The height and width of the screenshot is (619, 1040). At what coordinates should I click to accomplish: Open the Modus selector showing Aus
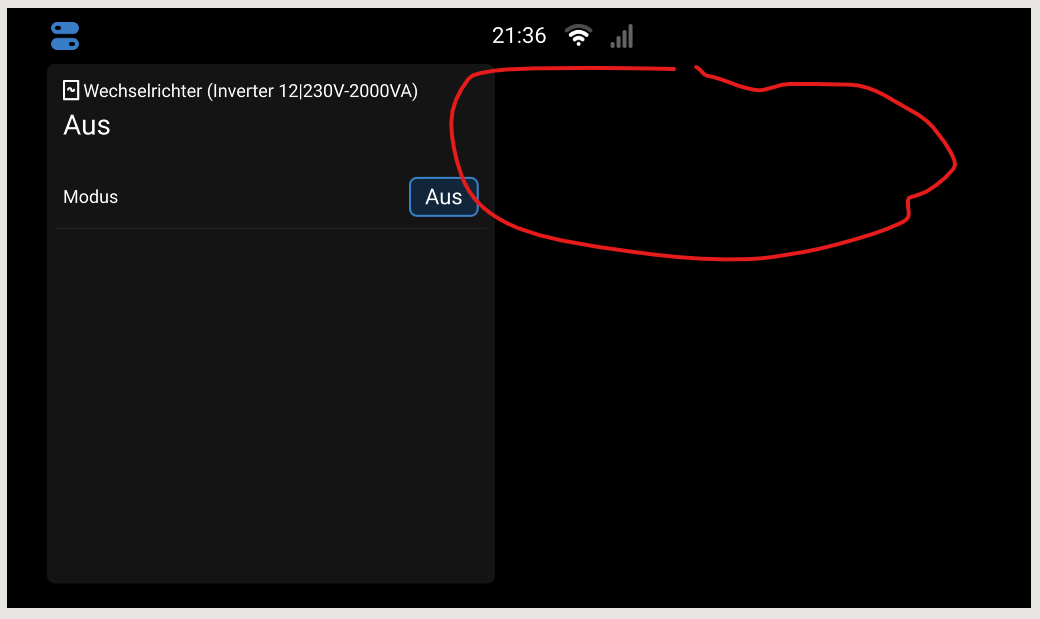pyautogui.click(x=444, y=197)
